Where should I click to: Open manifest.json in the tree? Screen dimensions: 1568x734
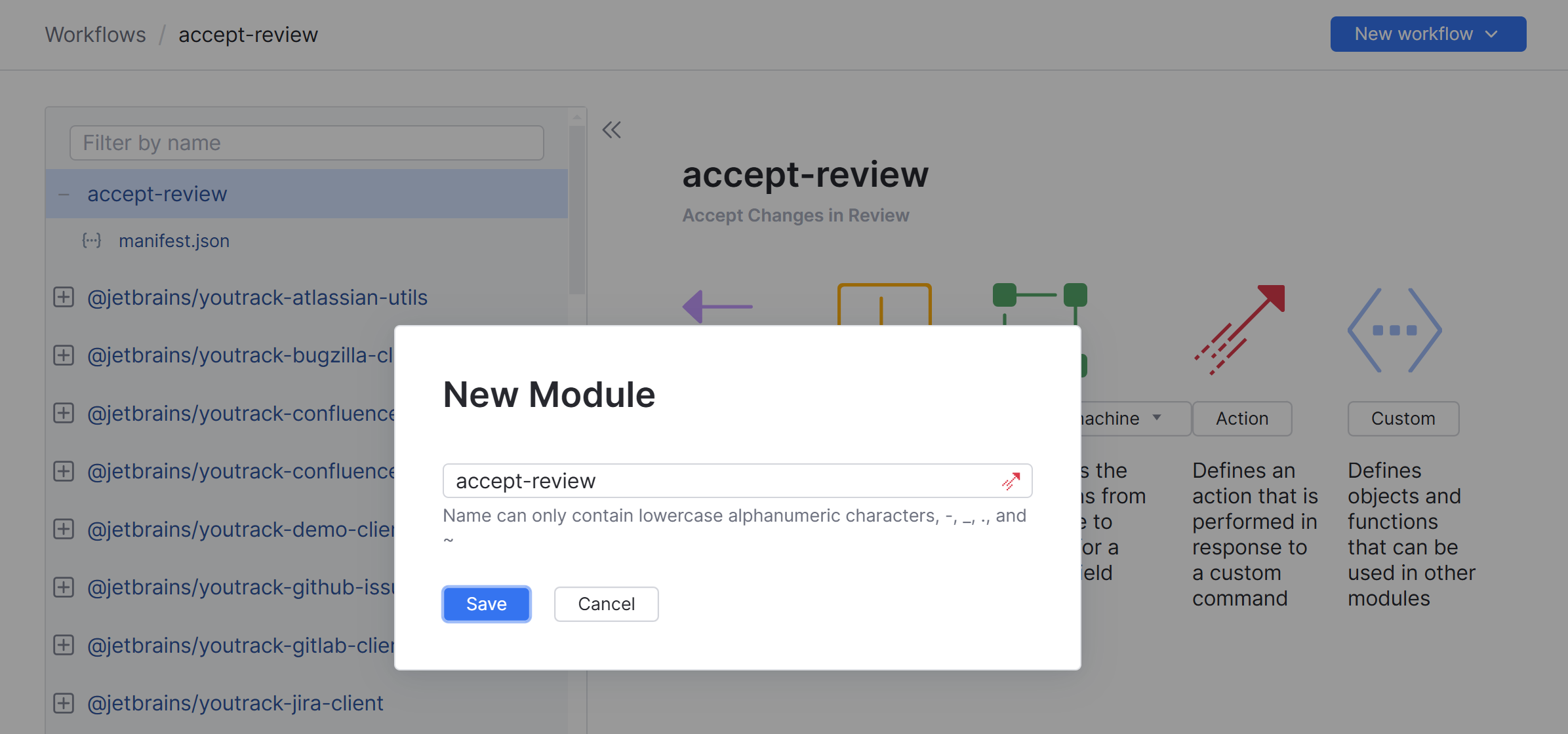coord(174,241)
